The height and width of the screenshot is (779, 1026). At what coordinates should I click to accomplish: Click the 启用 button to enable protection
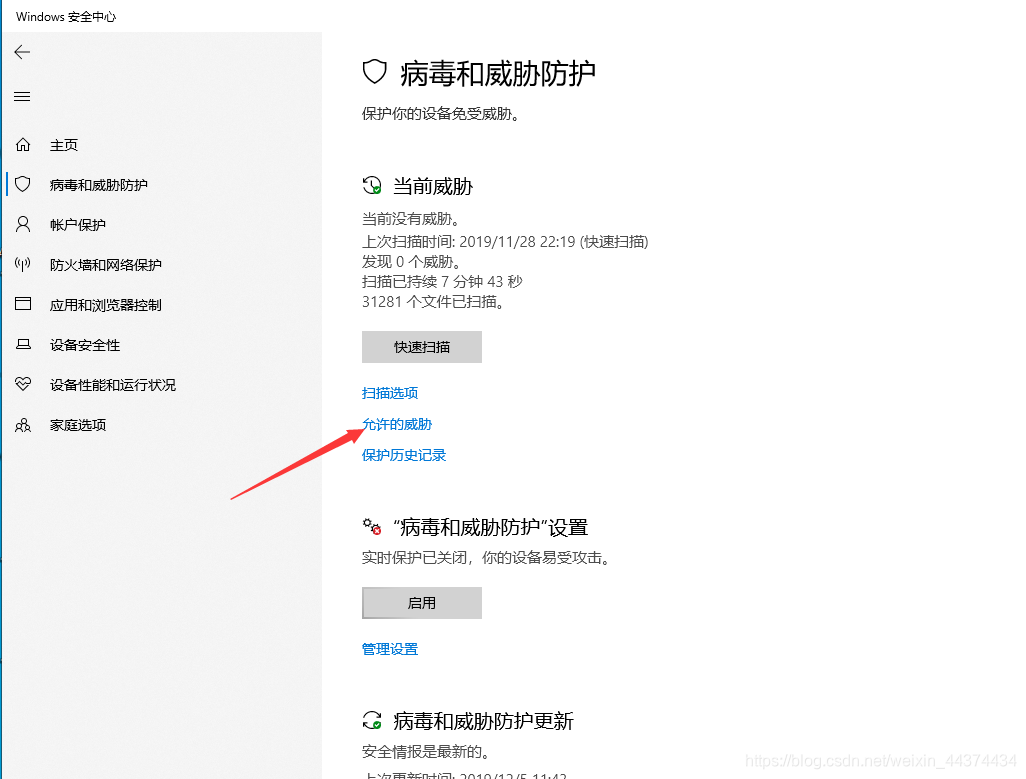click(422, 603)
